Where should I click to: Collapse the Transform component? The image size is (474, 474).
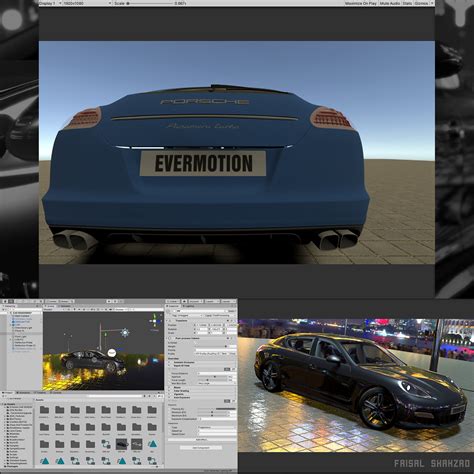[167, 320]
